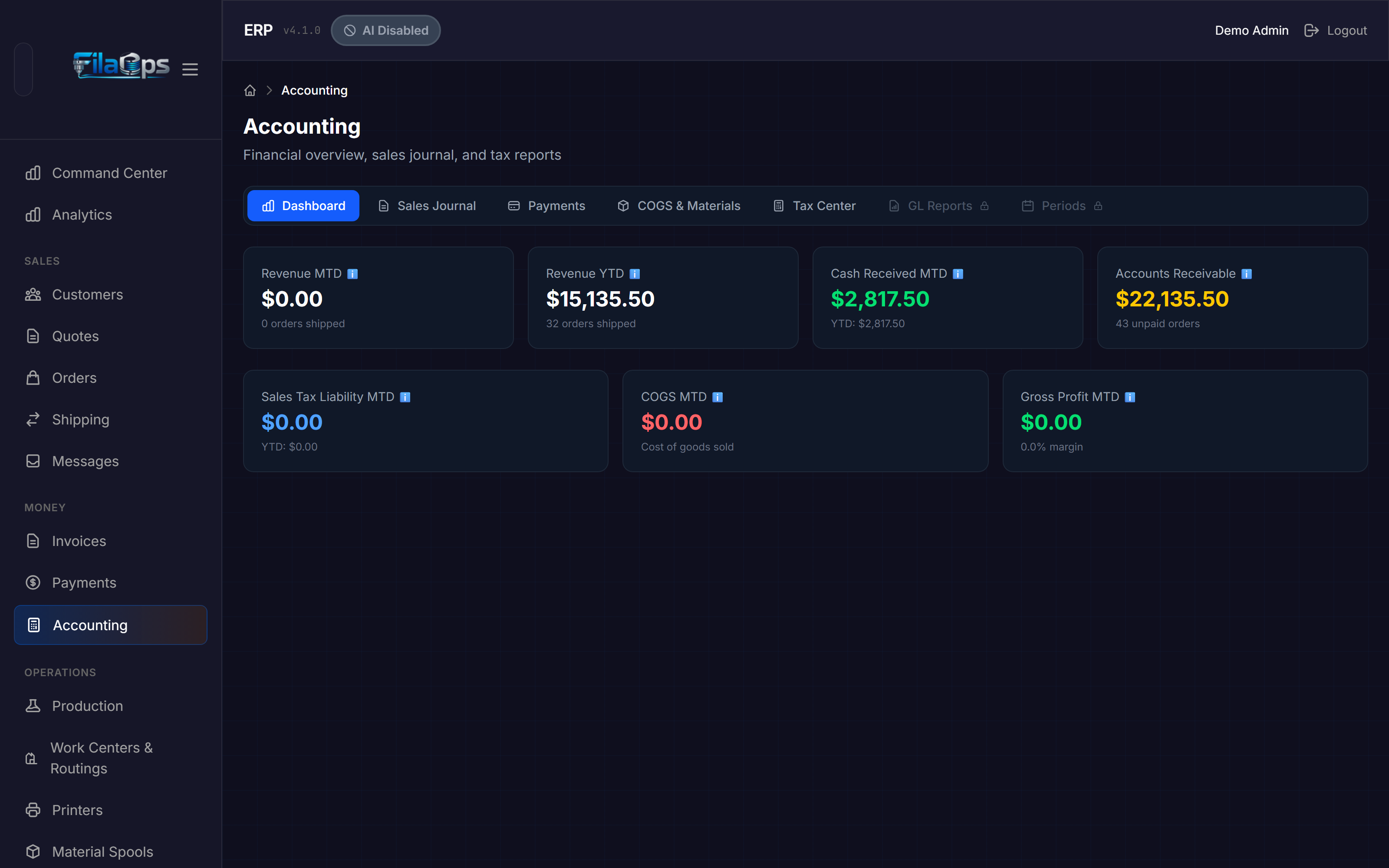Click the Demo Admin user name
Viewport: 1389px width, 868px height.
coord(1252,30)
